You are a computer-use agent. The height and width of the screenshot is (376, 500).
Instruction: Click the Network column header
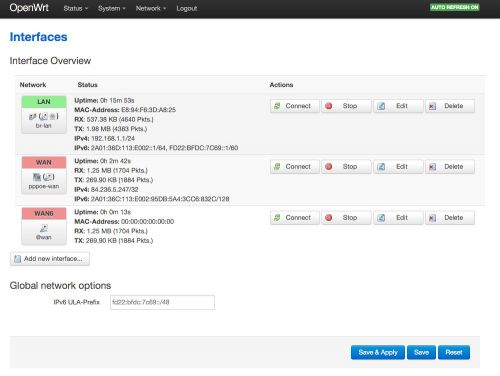[x=33, y=85]
